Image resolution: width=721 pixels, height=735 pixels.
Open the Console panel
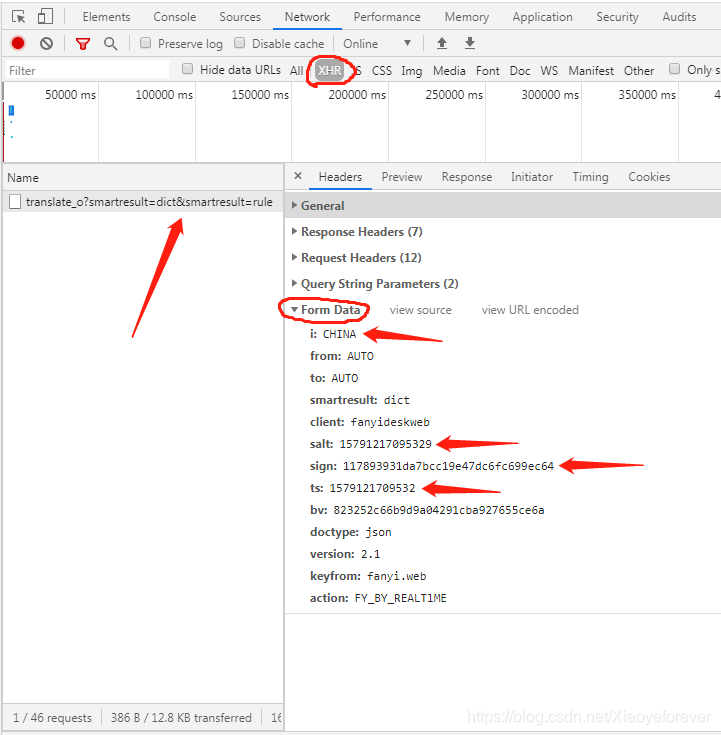coord(174,17)
